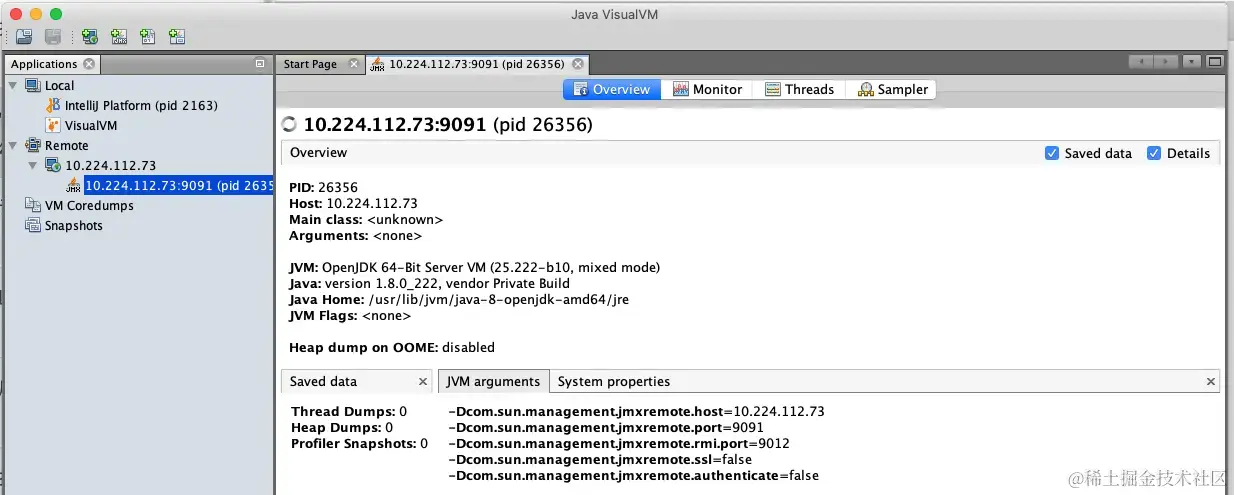This screenshot has width=1234, height=495.
Task: Click the 10.224.112.73 remote host icon
Action: (x=53, y=165)
